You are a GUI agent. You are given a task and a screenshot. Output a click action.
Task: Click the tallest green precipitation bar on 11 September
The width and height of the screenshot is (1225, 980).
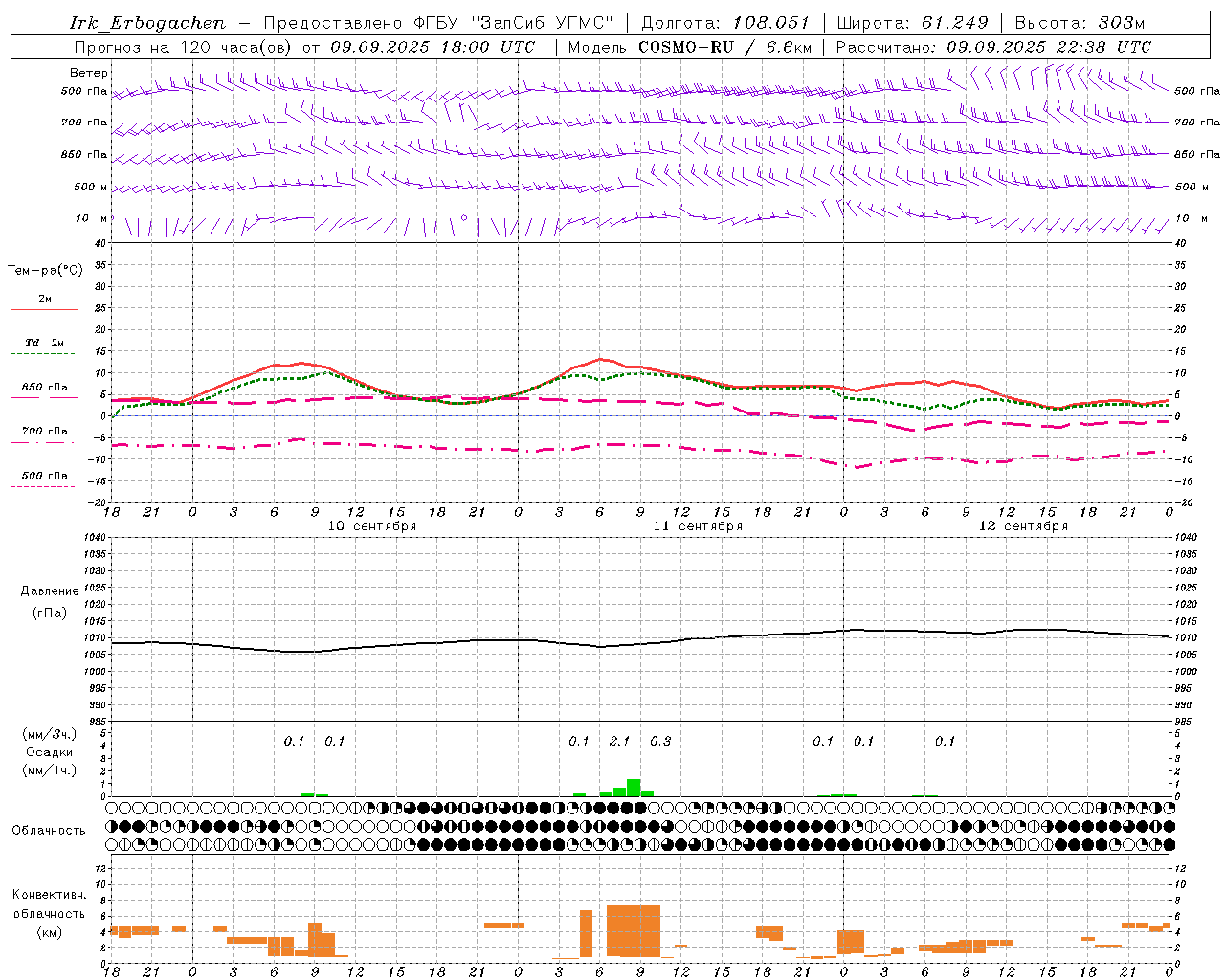pos(634,788)
